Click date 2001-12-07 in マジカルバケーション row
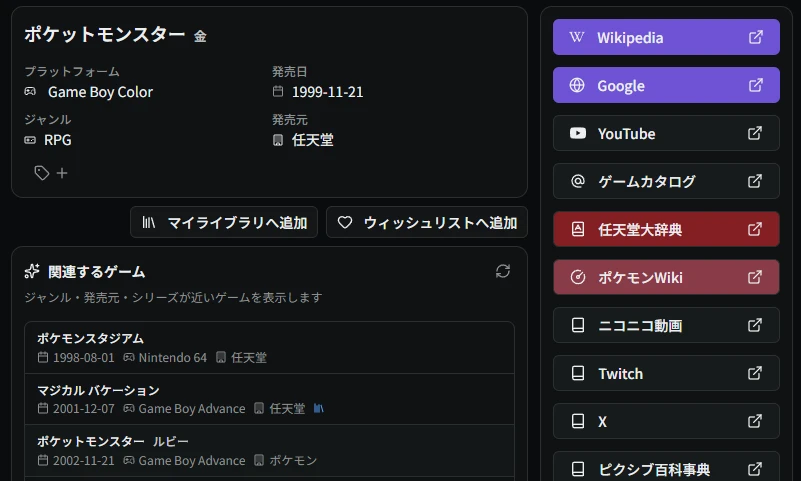Image resolution: width=801 pixels, height=481 pixels. (84, 408)
